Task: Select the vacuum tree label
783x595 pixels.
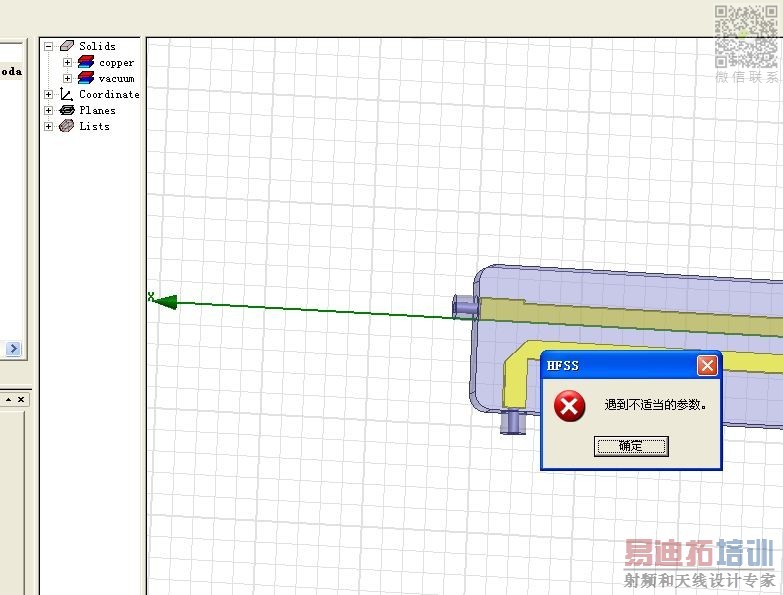Action: pyautogui.click(x=116, y=79)
